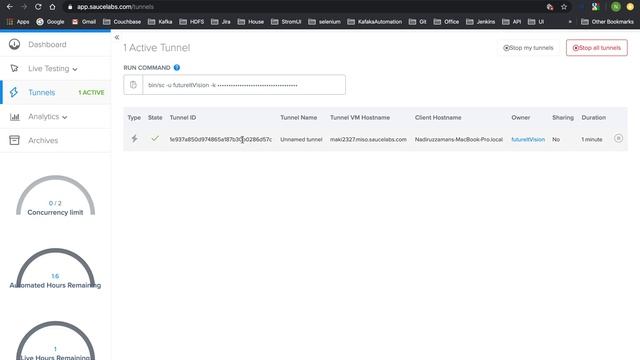Image resolution: width=640 pixels, height=360 pixels.
Task: Show more bookmarks with the overflow chevron
Action: pyautogui.click(x=570, y=22)
